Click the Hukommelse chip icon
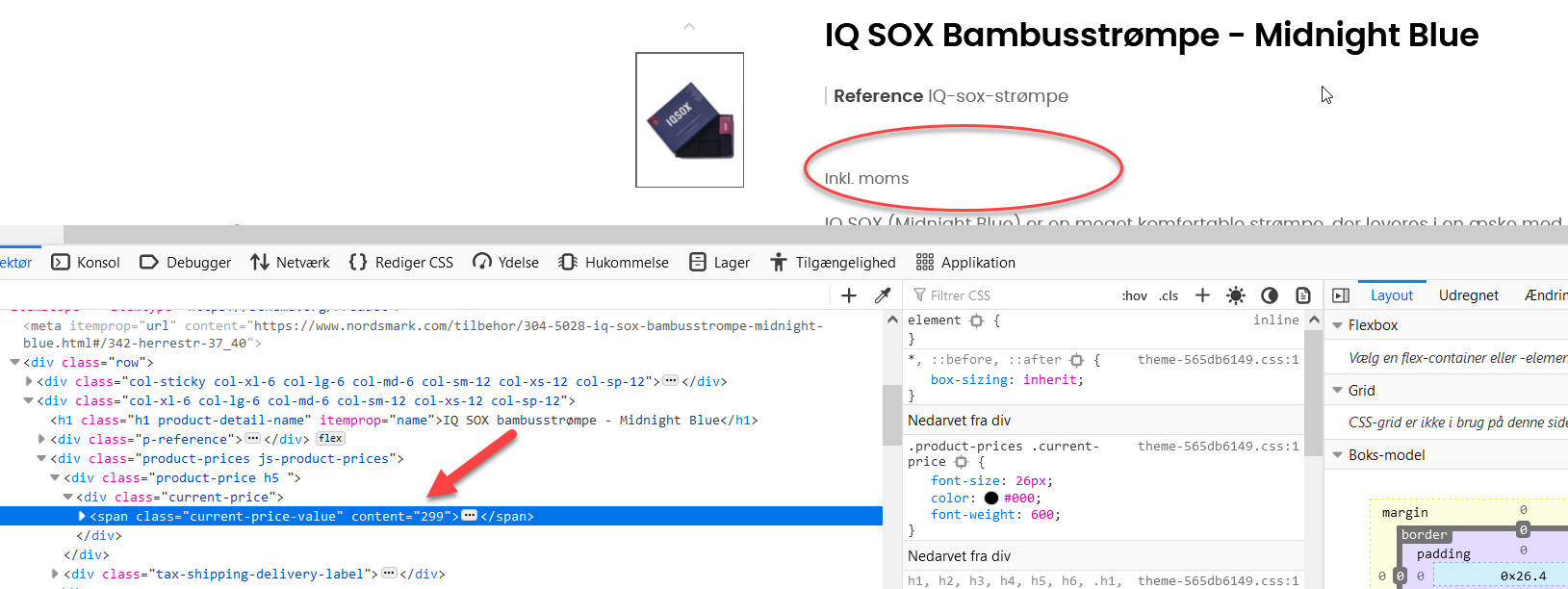This screenshot has width=1568, height=589. [568, 262]
